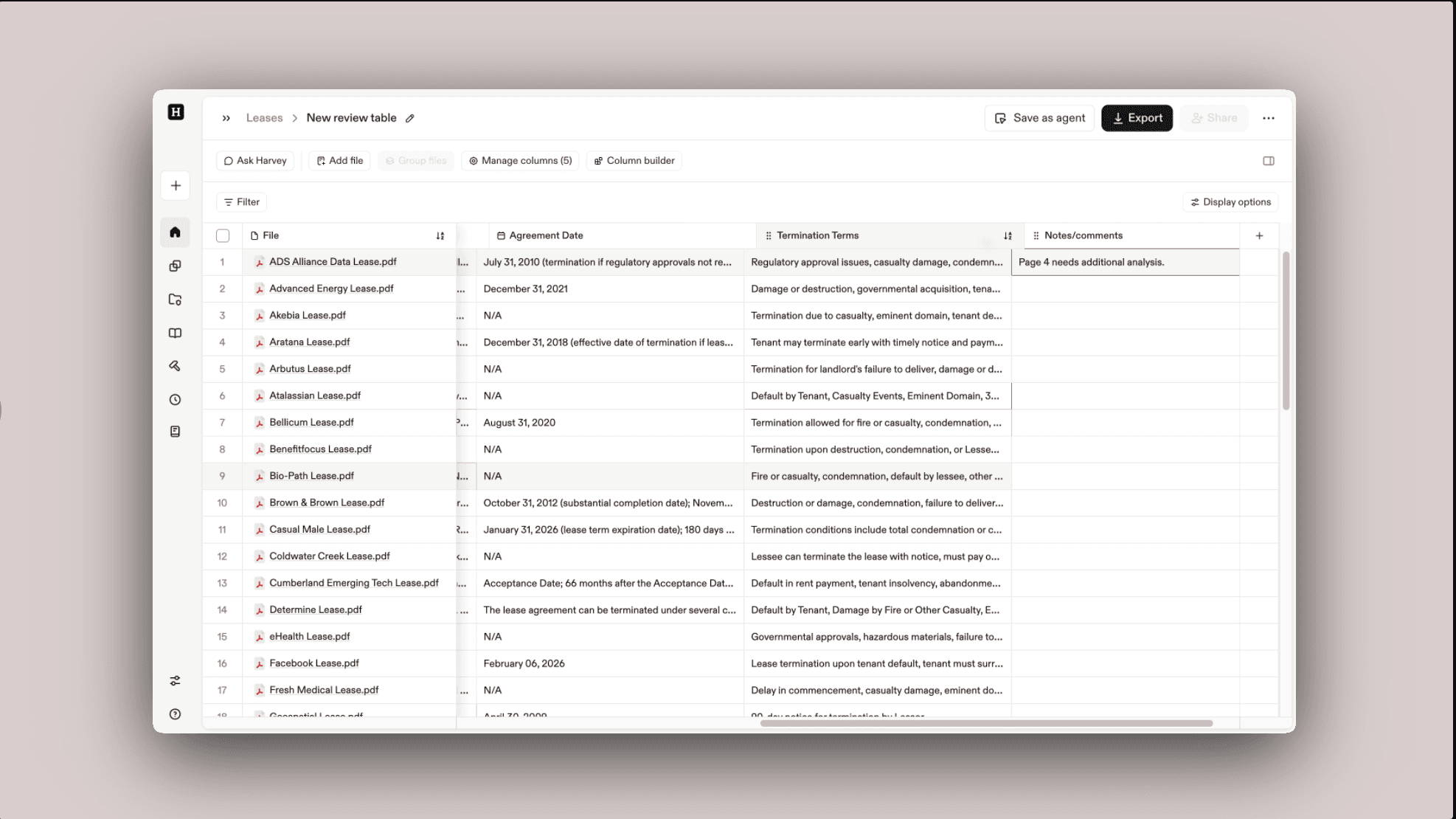Click the Share button
The width and height of the screenshot is (1456, 819).
pos(1214,118)
